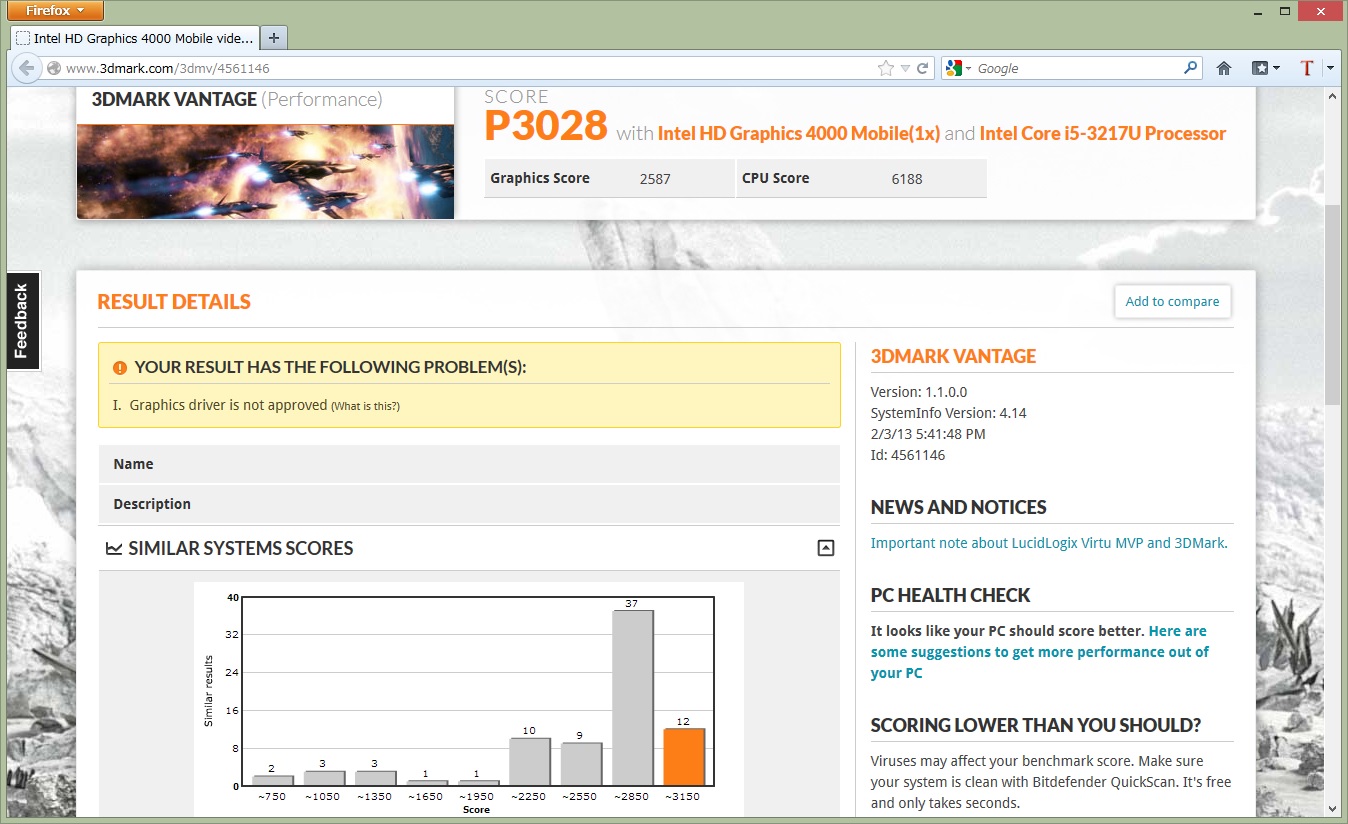Select the ~1050 bar in the chart
This screenshot has height=824, width=1348.
point(324,778)
